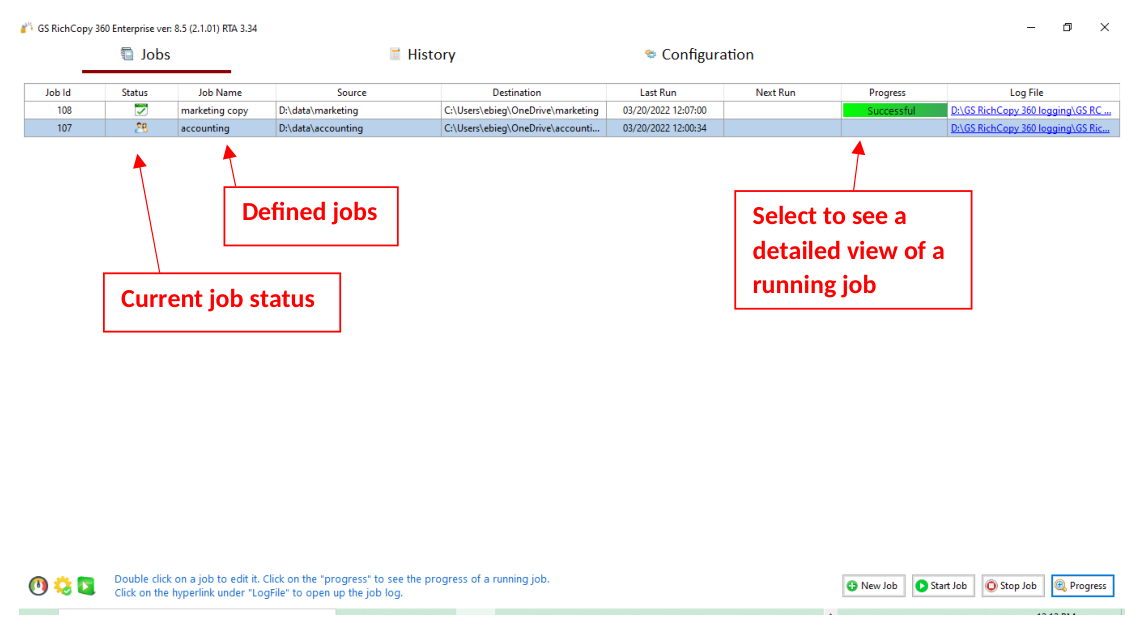Click source 'D:\data\marketing' cell

tap(358, 110)
